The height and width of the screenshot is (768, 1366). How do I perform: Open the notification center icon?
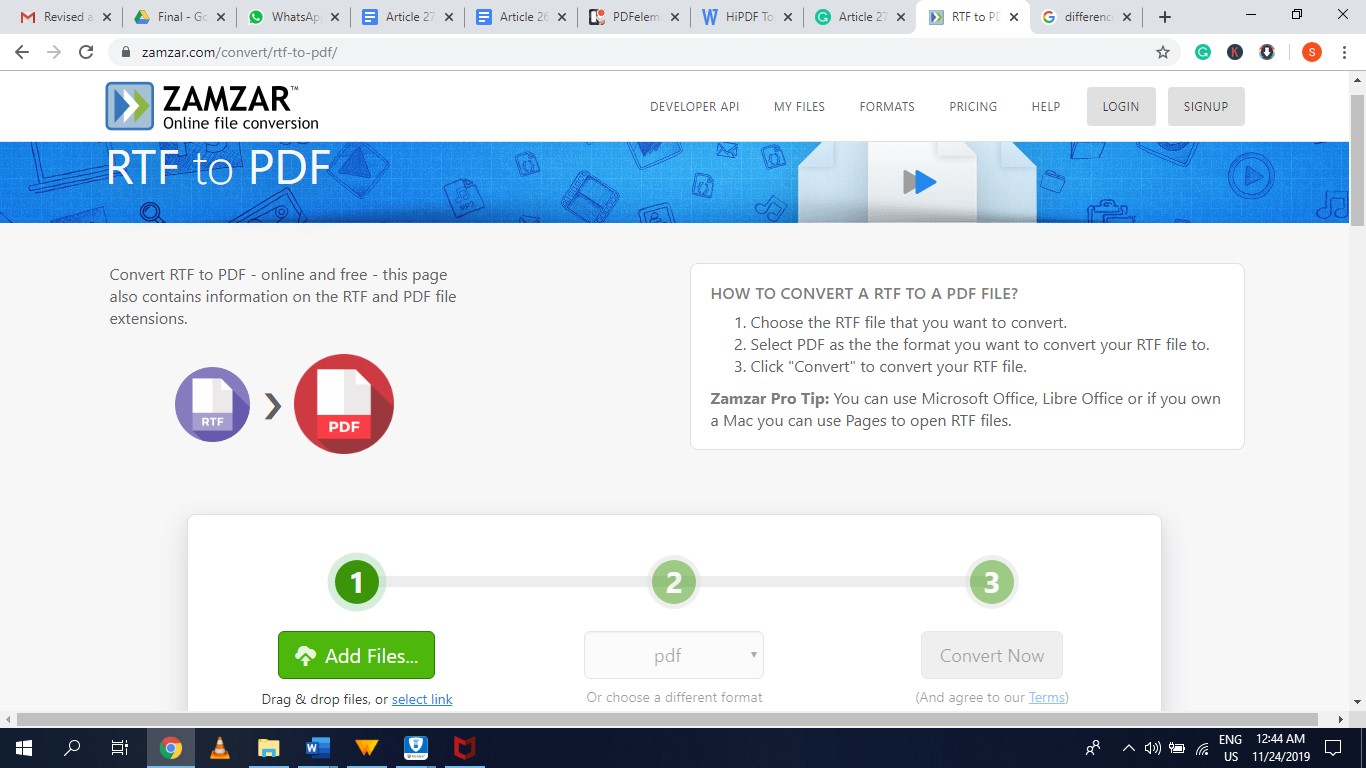(x=1333, y=747)
